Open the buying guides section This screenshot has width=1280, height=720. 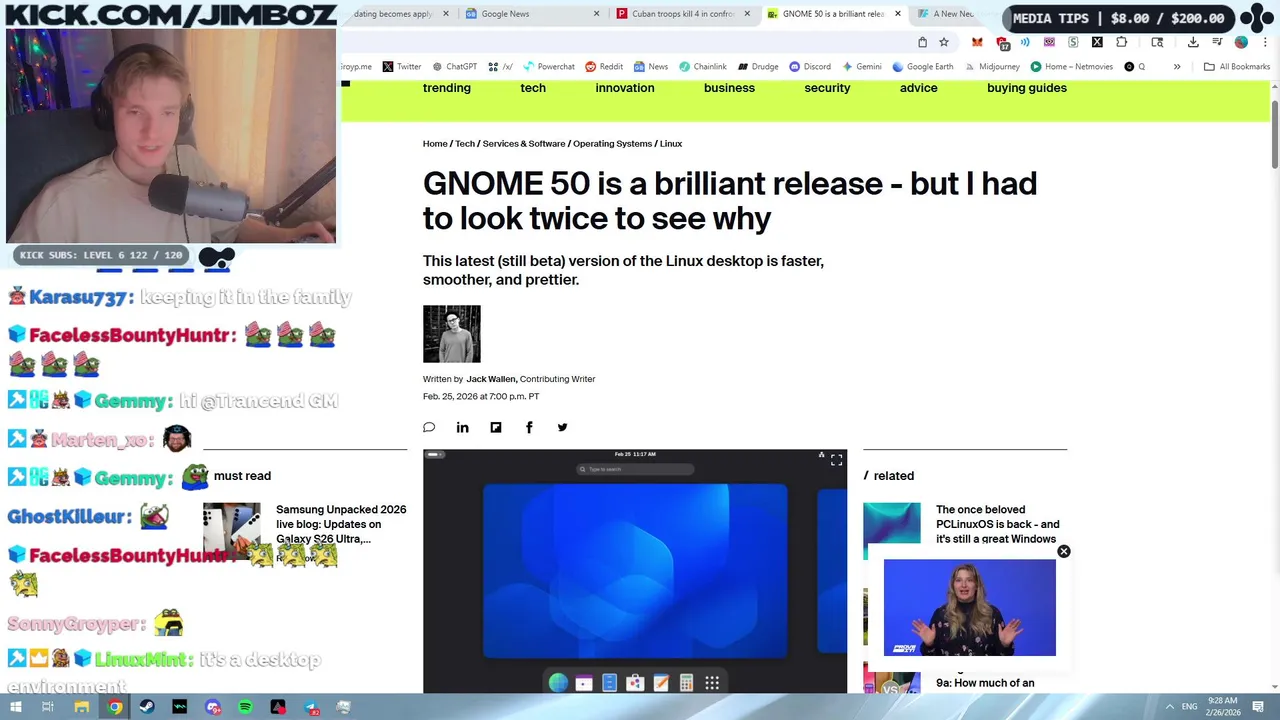1027,88
